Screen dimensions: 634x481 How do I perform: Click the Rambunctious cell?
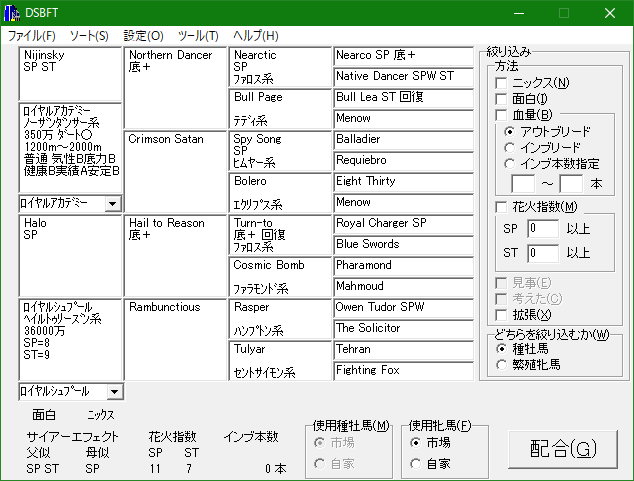(x=175, y=340)
